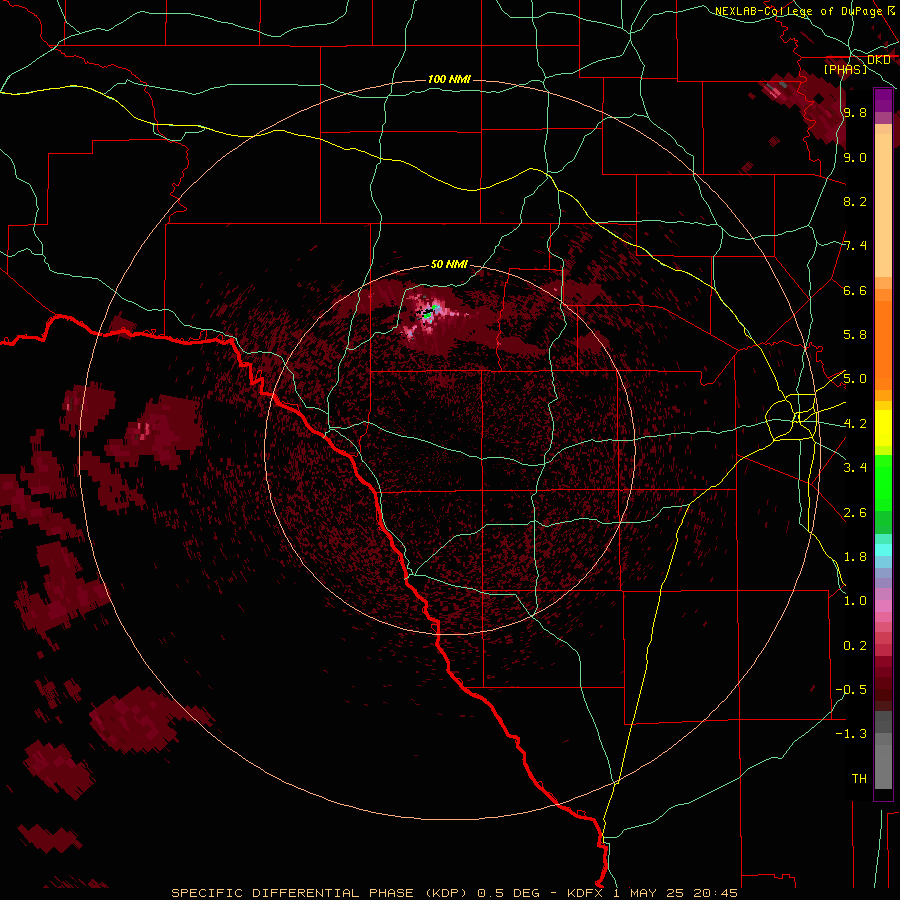The width and height of the screenshot is (900, 900).
Task: Click the TH threshold label on color scale
Action: (x=859, y=779)
